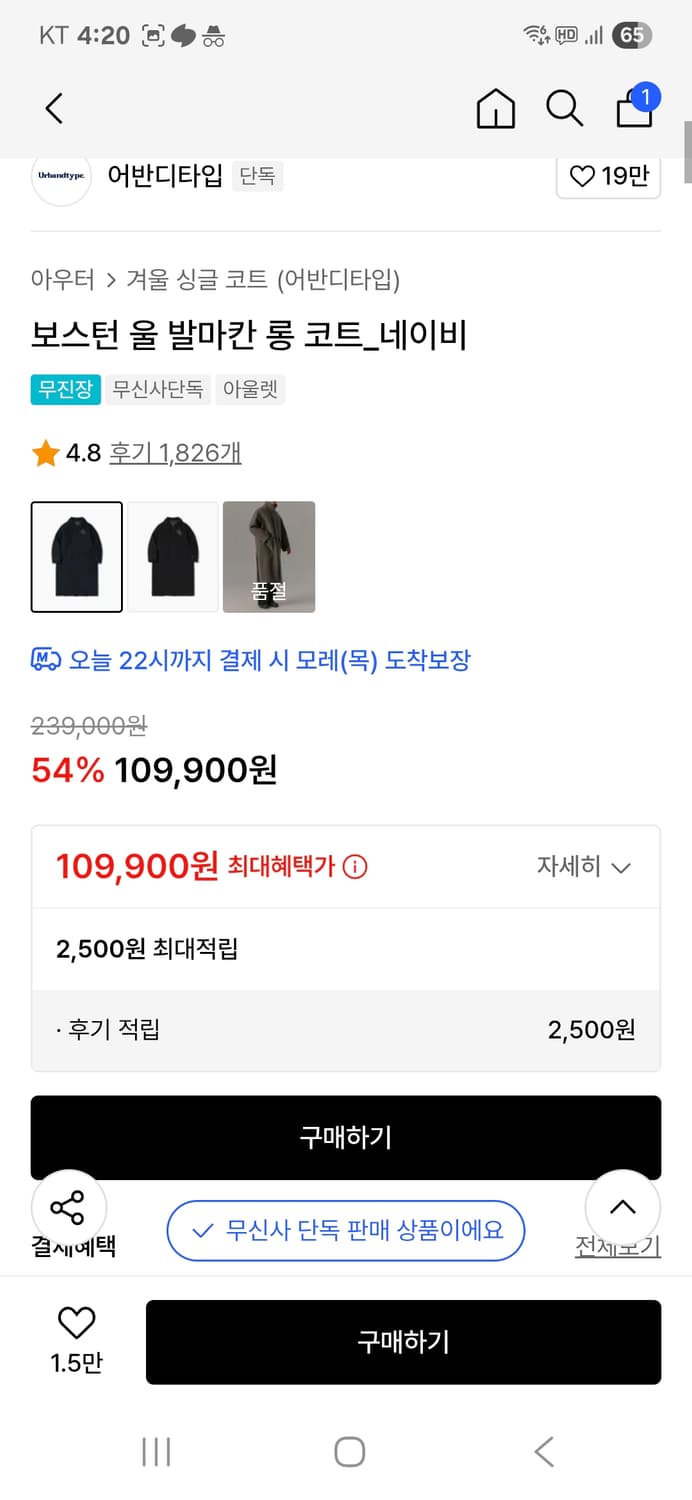This screenshot has width=692, height=1500.
Task: Tap the star icon beside the 4.8 rating
Action: [x=41, y=453]
